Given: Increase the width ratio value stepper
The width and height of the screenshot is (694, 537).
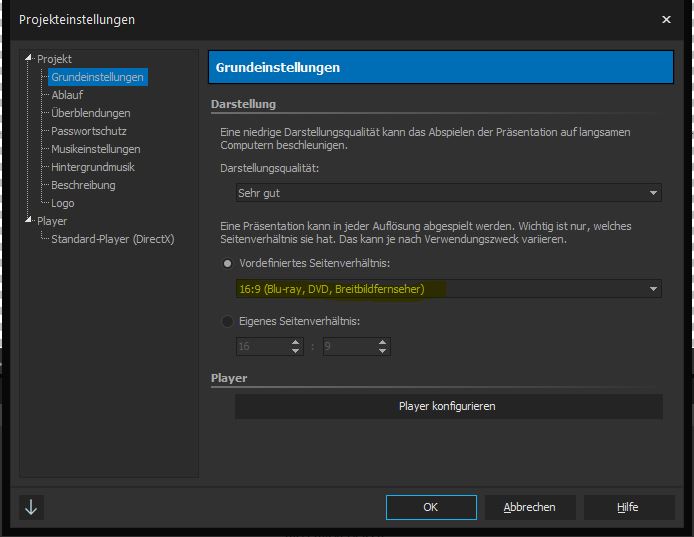Looking at the screenshot, I should pos(295,342).
